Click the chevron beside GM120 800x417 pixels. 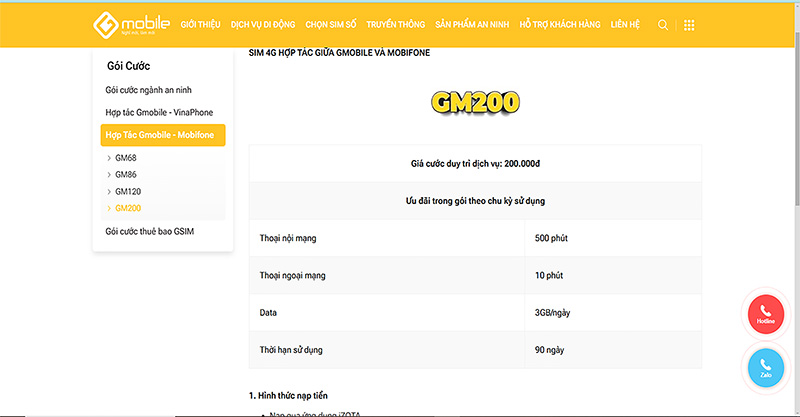click(x=109, y=192)
